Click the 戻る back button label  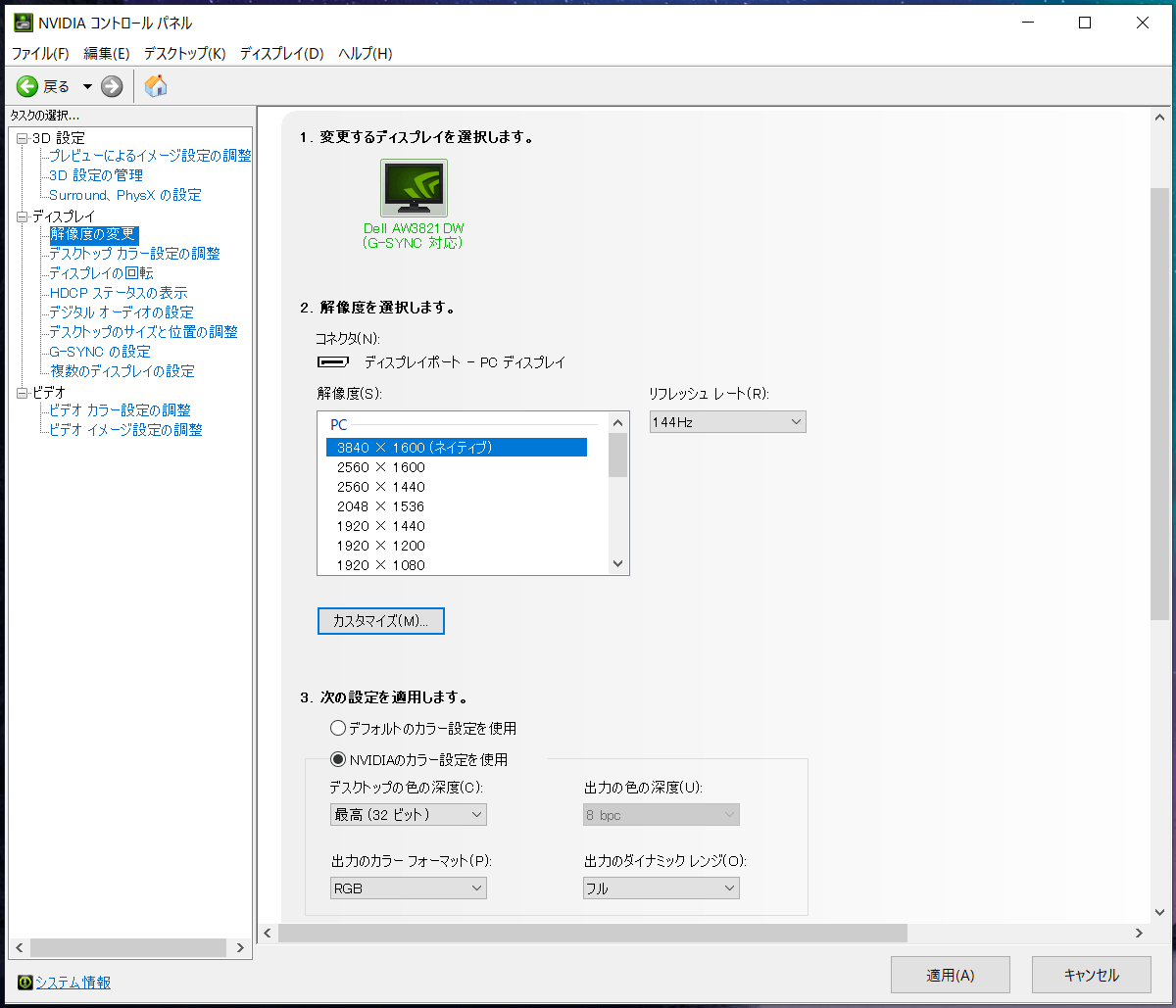pyautogui.click(x=57, y=86)
